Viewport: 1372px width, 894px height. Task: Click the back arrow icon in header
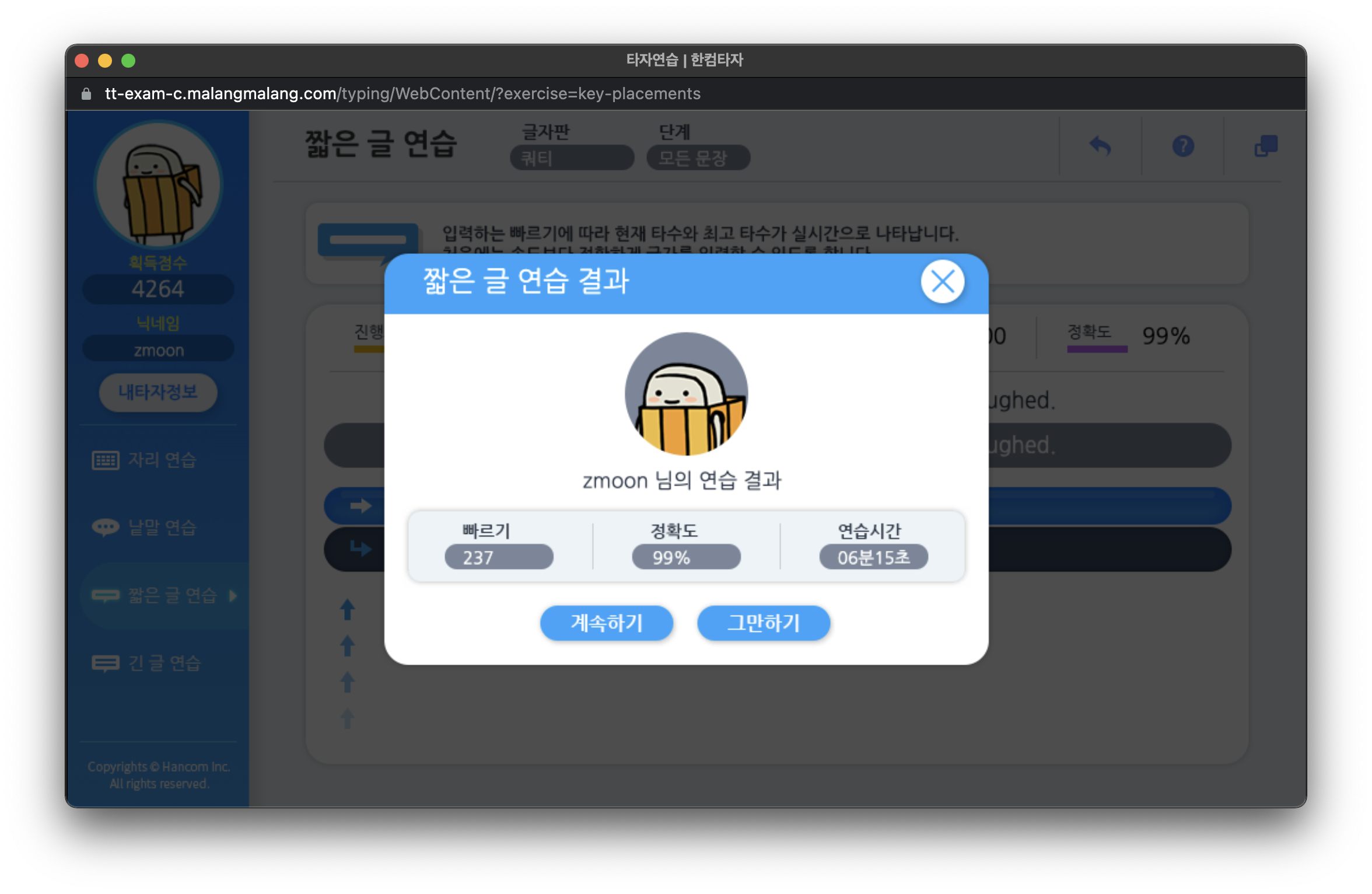tap(1100, 146)
